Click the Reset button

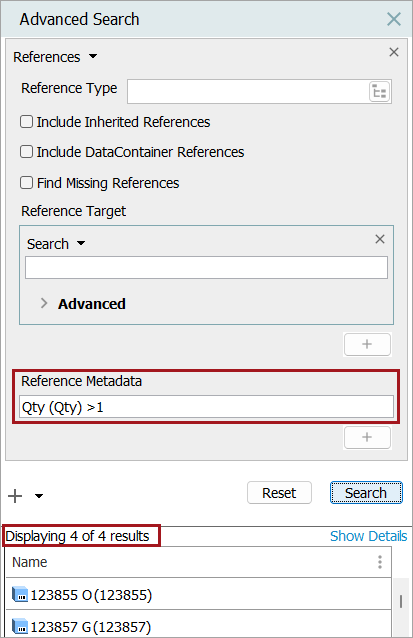(x=279, y=493)
